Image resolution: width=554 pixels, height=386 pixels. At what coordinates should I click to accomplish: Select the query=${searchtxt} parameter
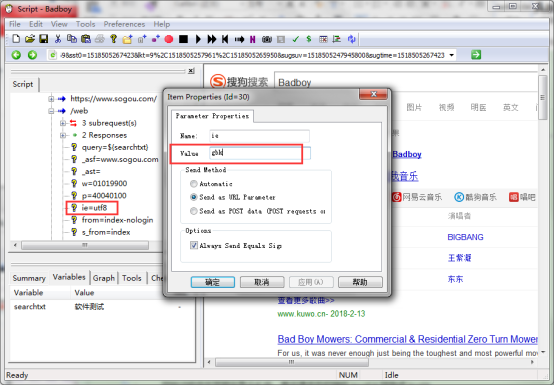[x=115, y=147]
